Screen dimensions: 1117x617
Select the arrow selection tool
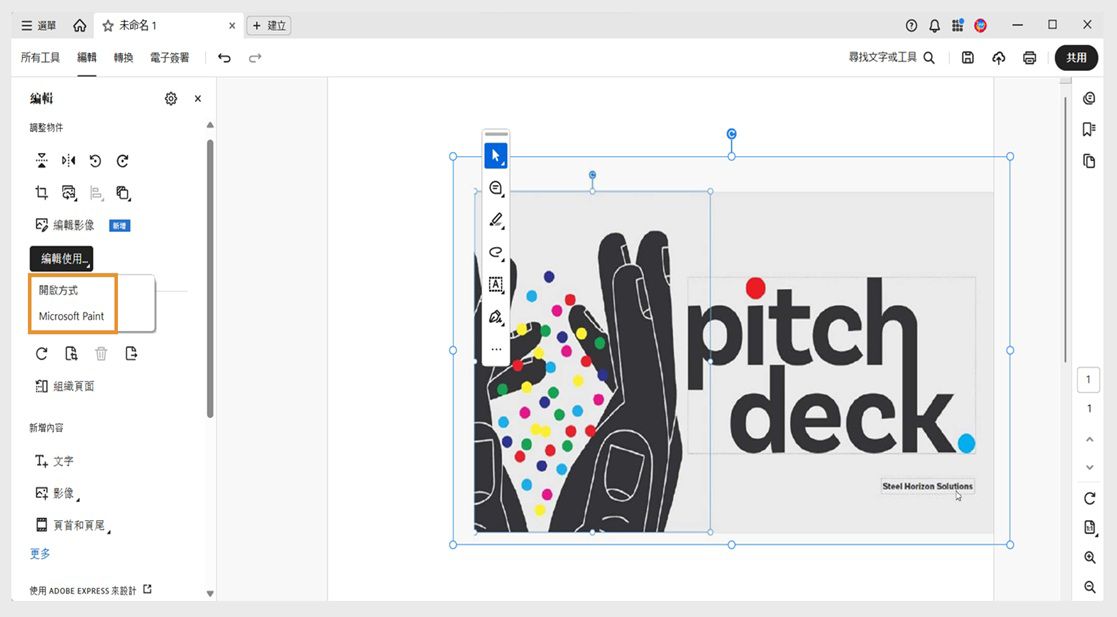pos(496,155)
